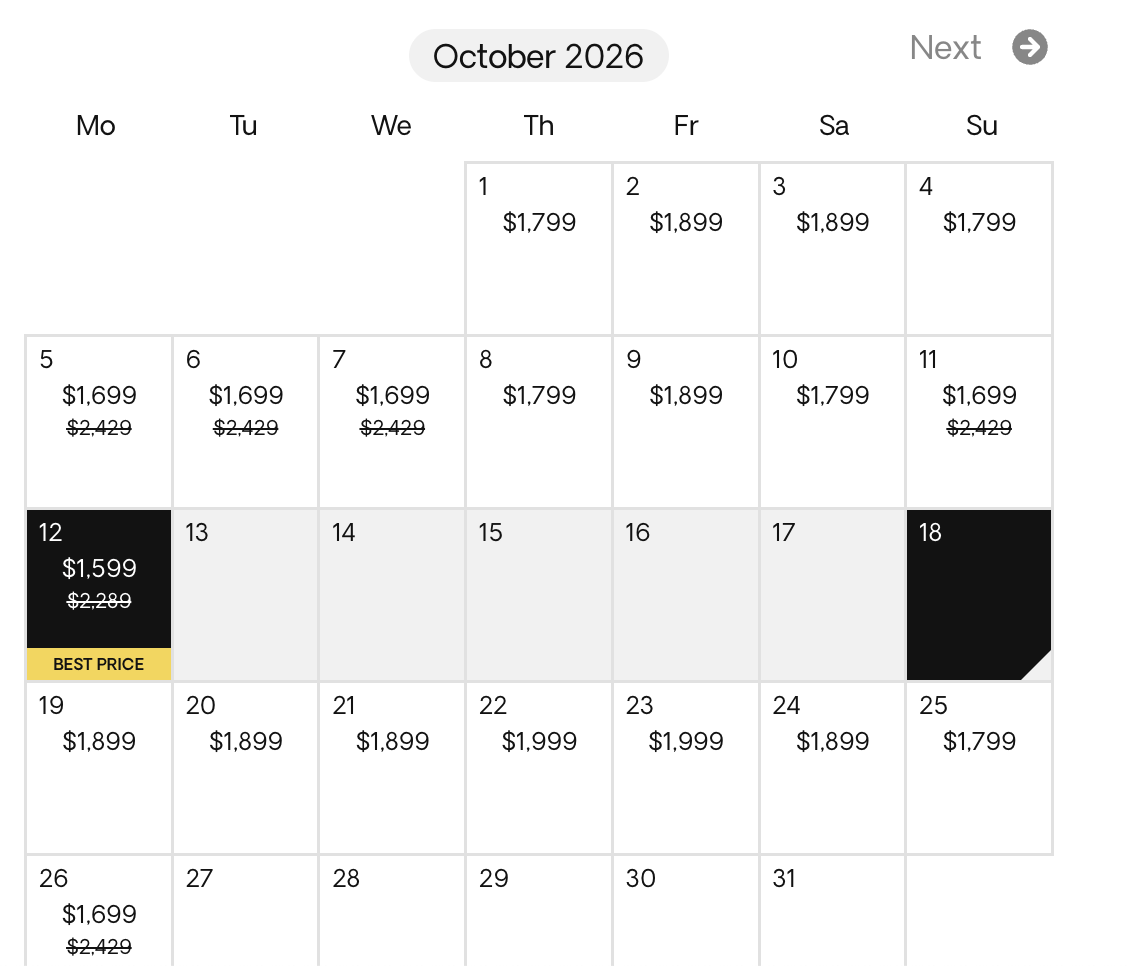Screen dimensions: 1128x966
Task: Choose October 1 at $1,799
Action: pos(539,248)
